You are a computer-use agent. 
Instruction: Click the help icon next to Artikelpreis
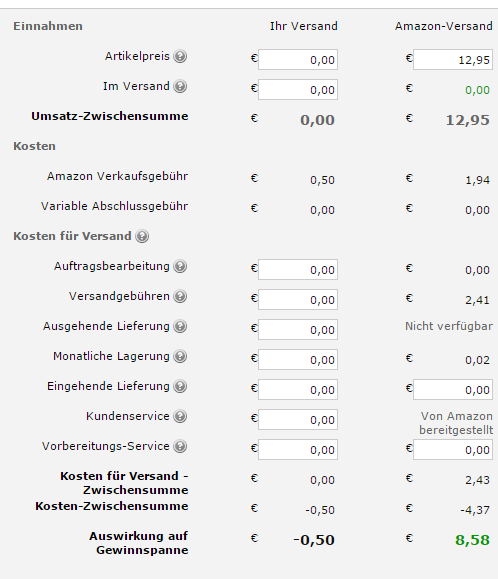point(180,56)
